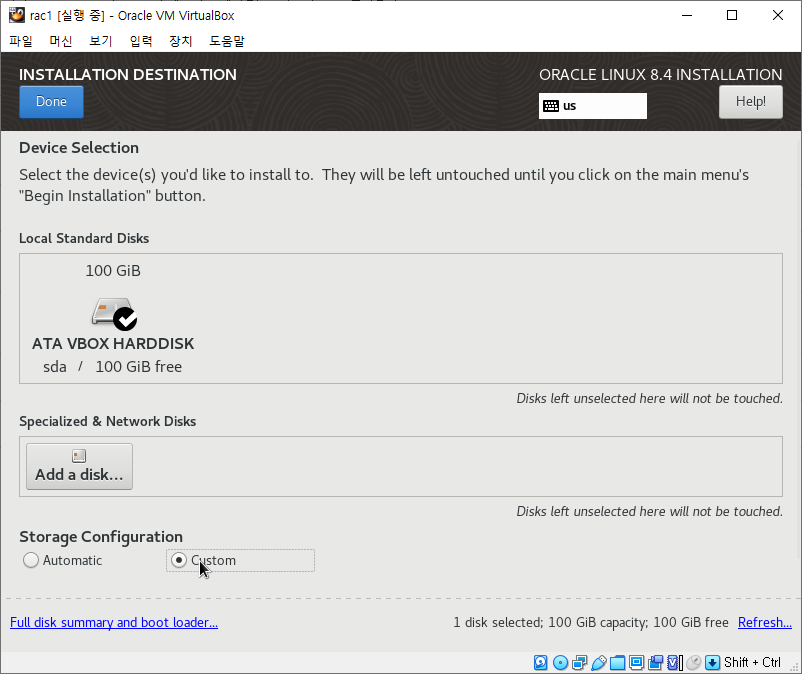The height and width of the screenshot is (674, 802).
Task: Select the Custom storage configuration radio
Action: pyautogui.click(x=179, y=560)
